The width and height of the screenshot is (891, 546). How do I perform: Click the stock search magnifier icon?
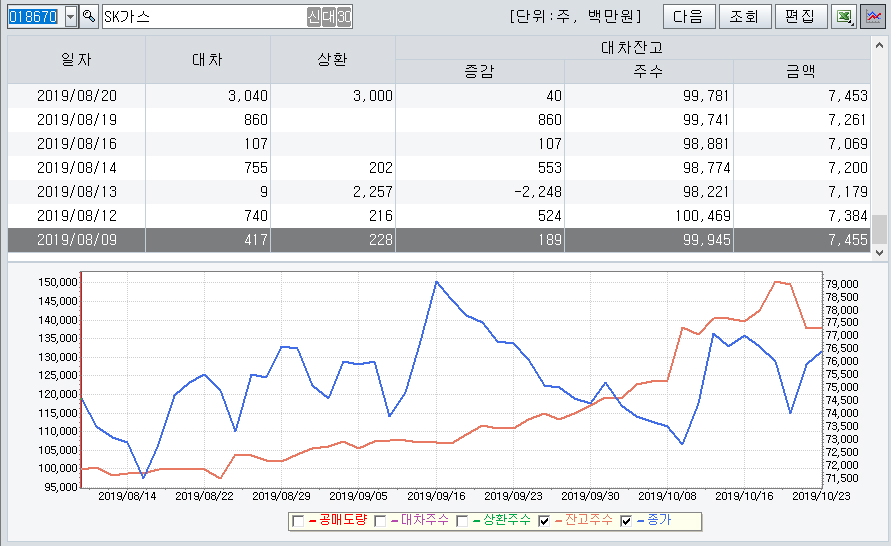click(89, 17)
